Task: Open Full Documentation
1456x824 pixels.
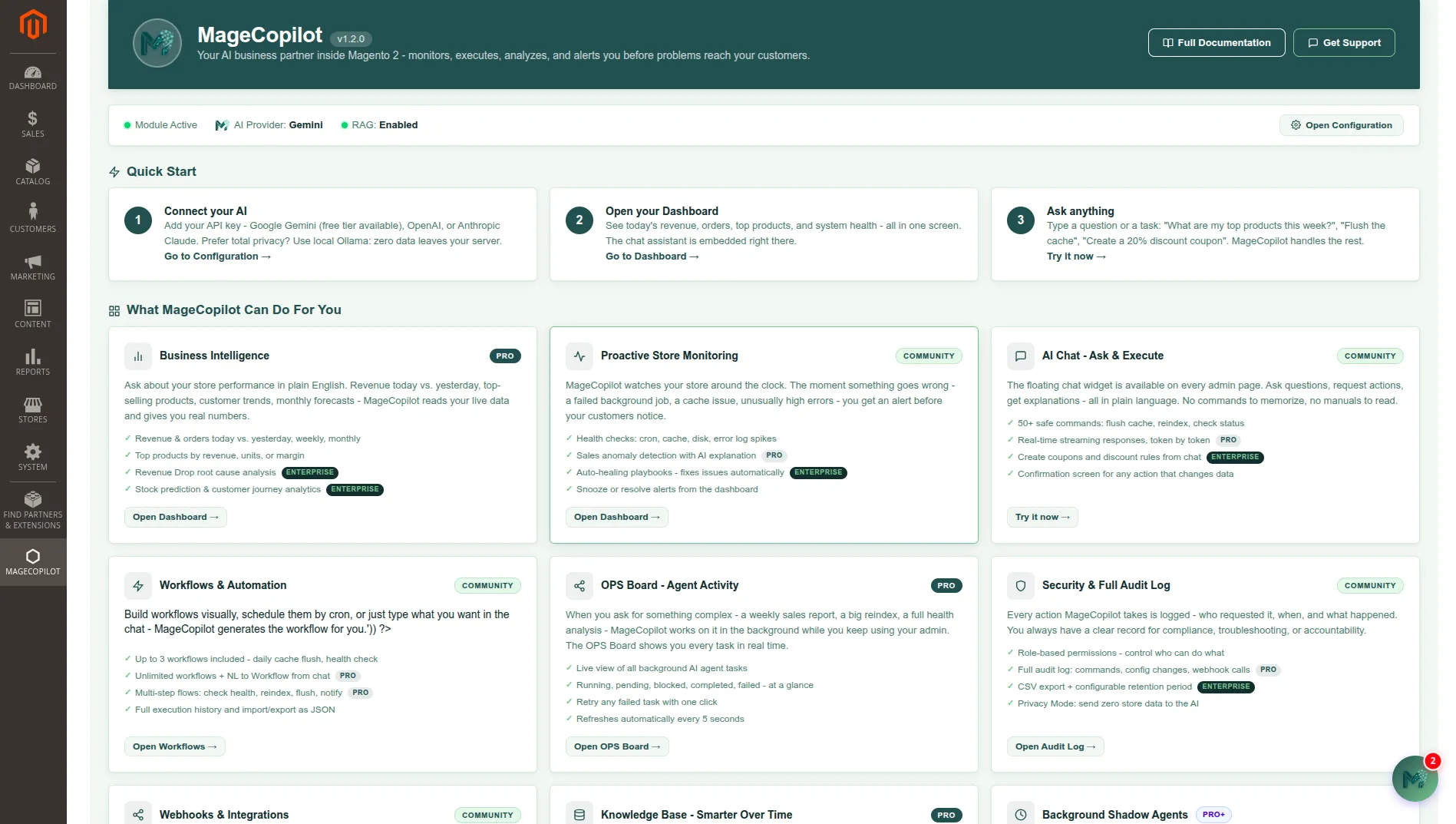Action: [x=1217, y=43]
